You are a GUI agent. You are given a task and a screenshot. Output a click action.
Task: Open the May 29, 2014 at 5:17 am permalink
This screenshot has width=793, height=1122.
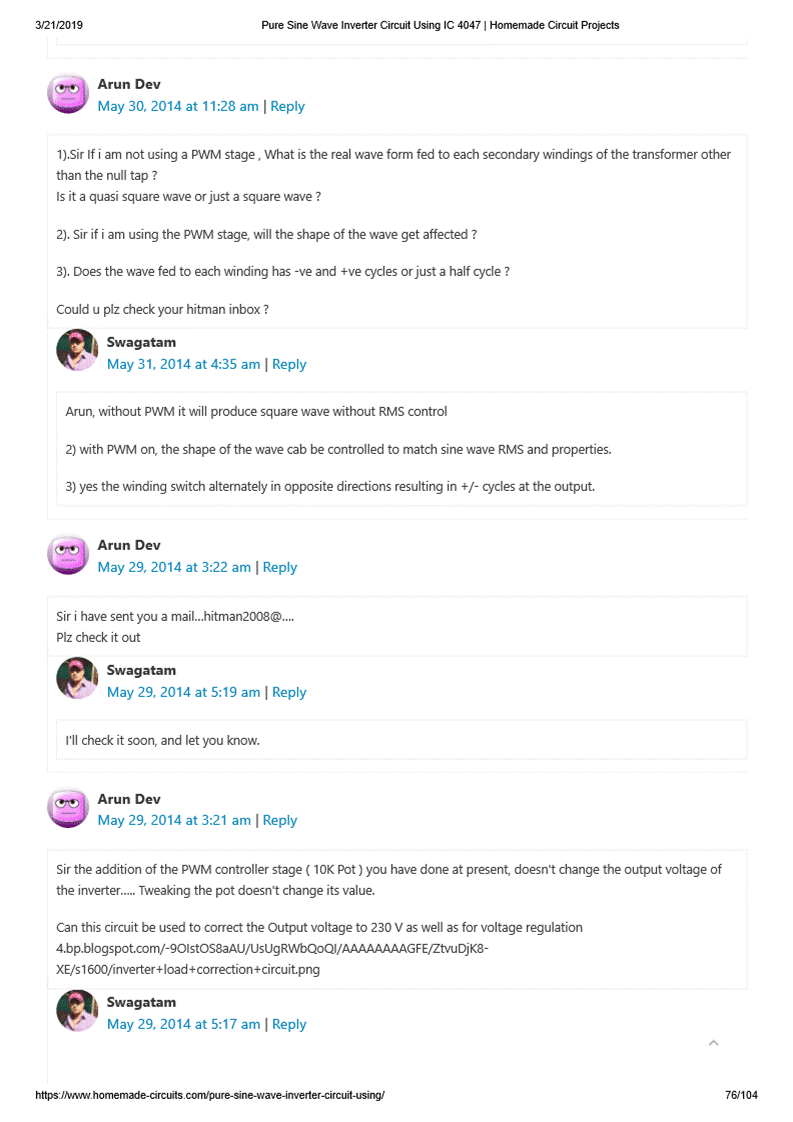183,1024
